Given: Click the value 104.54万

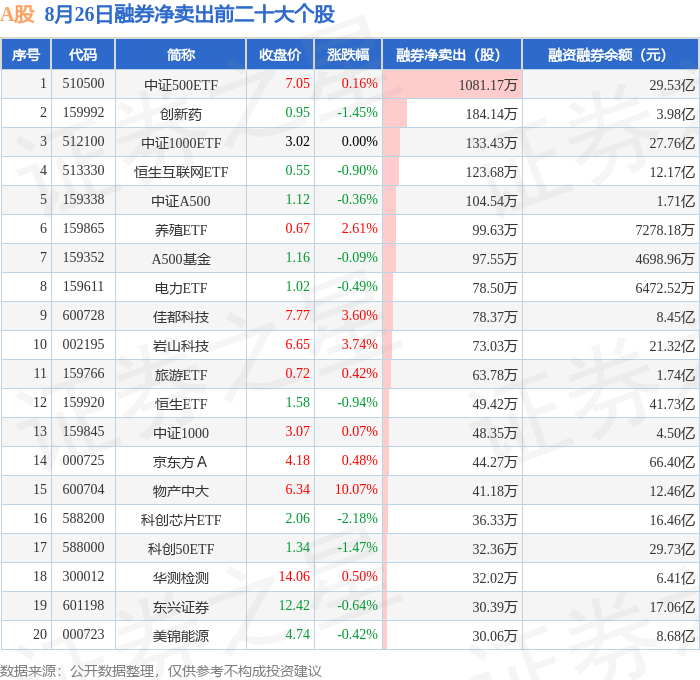Looking at the screenshot, I should pyautogui.click(x=492, y=201).
